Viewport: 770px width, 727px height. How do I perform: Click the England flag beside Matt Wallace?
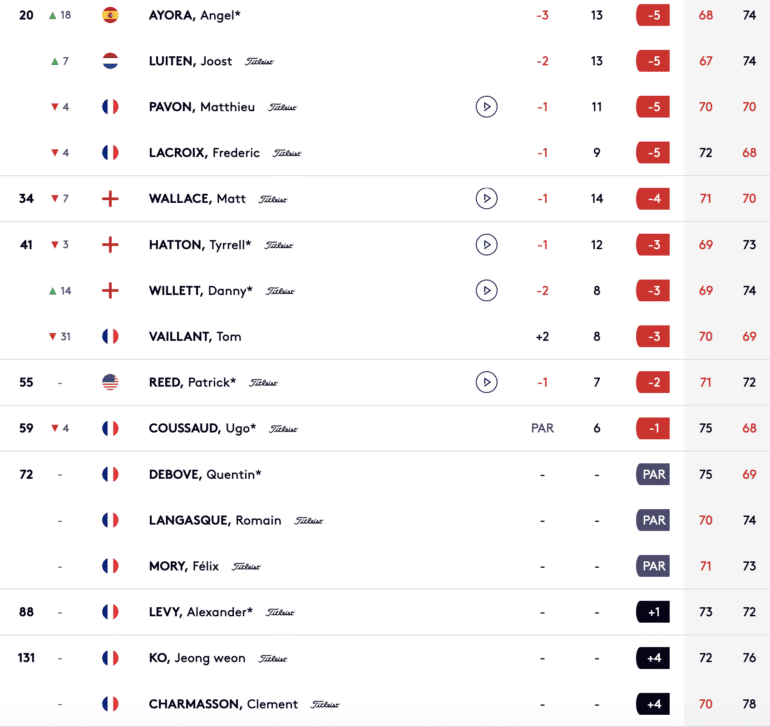coord(110,199)
